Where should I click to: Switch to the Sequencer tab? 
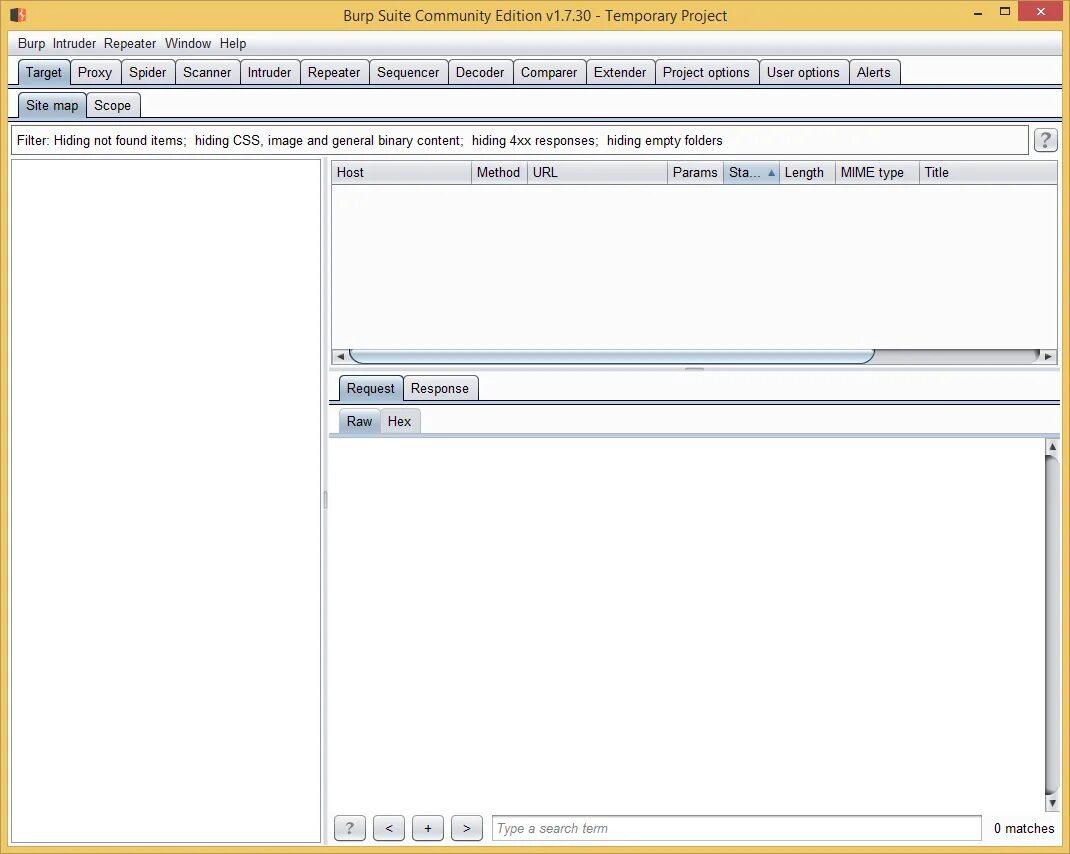408,72
